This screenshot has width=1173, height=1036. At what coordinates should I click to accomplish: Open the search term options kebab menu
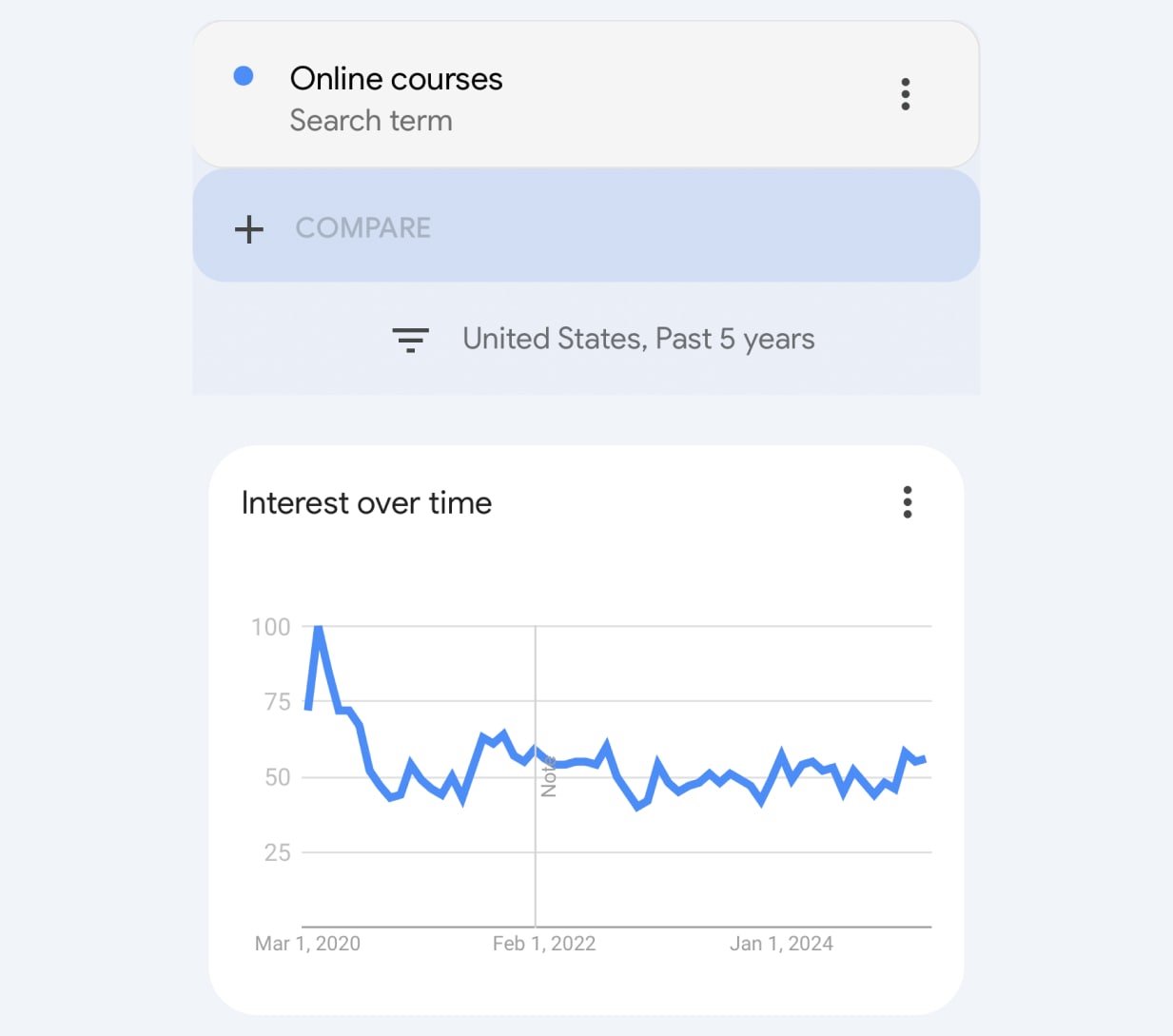(x=905, y=93)
